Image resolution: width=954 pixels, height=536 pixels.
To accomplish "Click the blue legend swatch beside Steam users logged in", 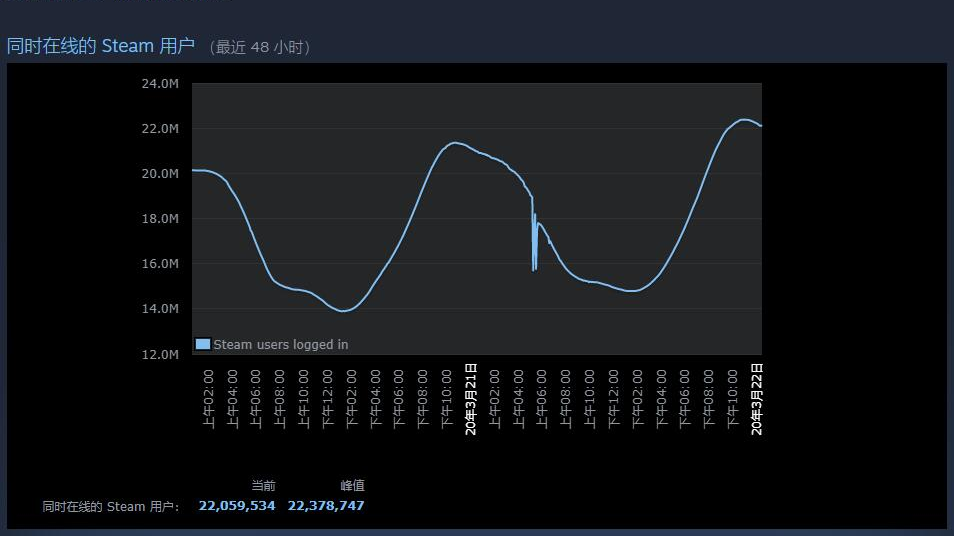I will (x=203, y=344).
